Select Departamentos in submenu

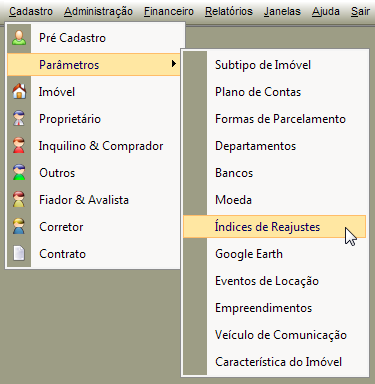pos(275,146)
